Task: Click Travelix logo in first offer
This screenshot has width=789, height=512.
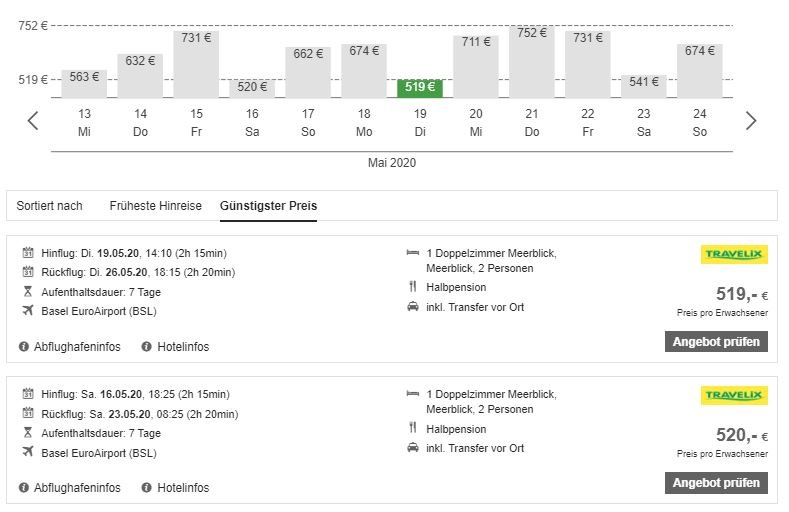Action: point(734,255)
